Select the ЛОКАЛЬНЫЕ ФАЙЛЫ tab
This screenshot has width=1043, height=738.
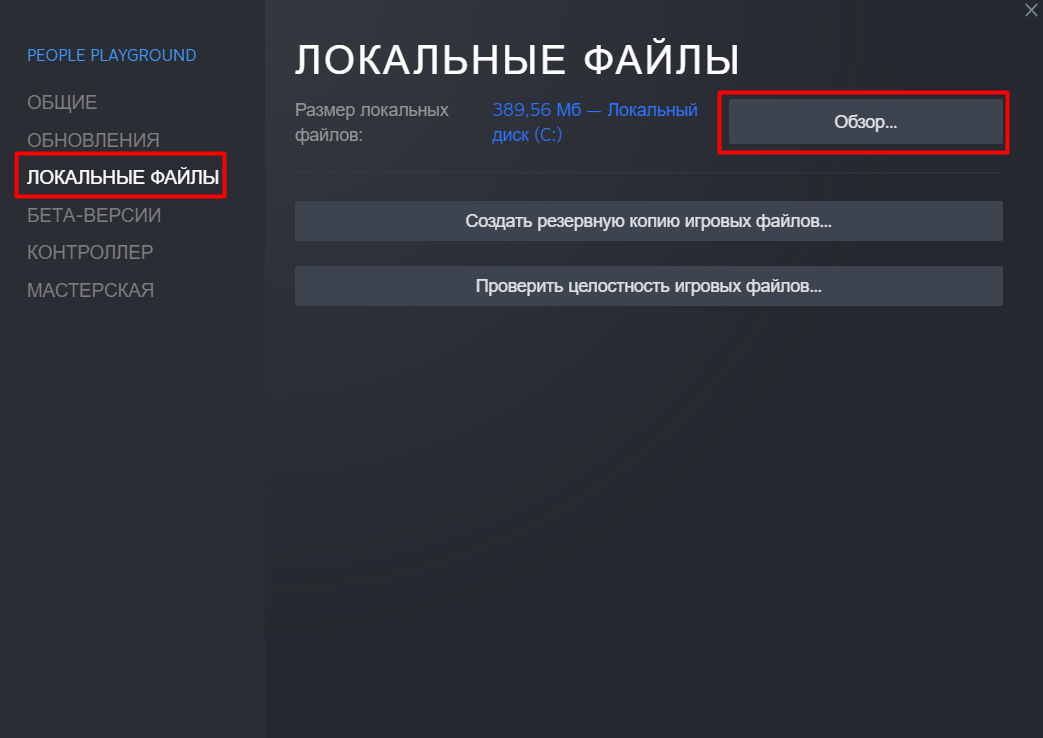pos(122,177)
